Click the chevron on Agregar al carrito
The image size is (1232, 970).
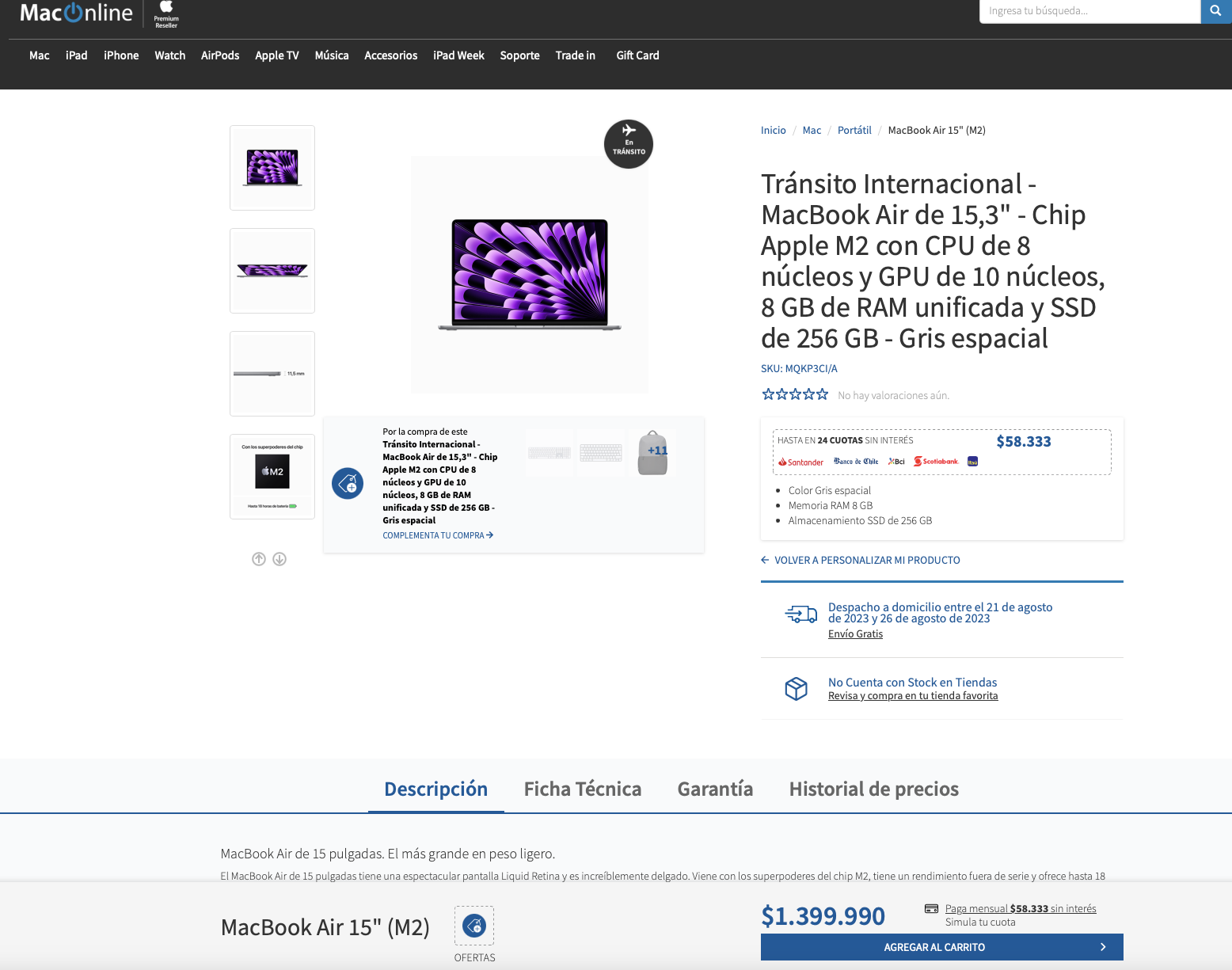[x=1103, y=947]
